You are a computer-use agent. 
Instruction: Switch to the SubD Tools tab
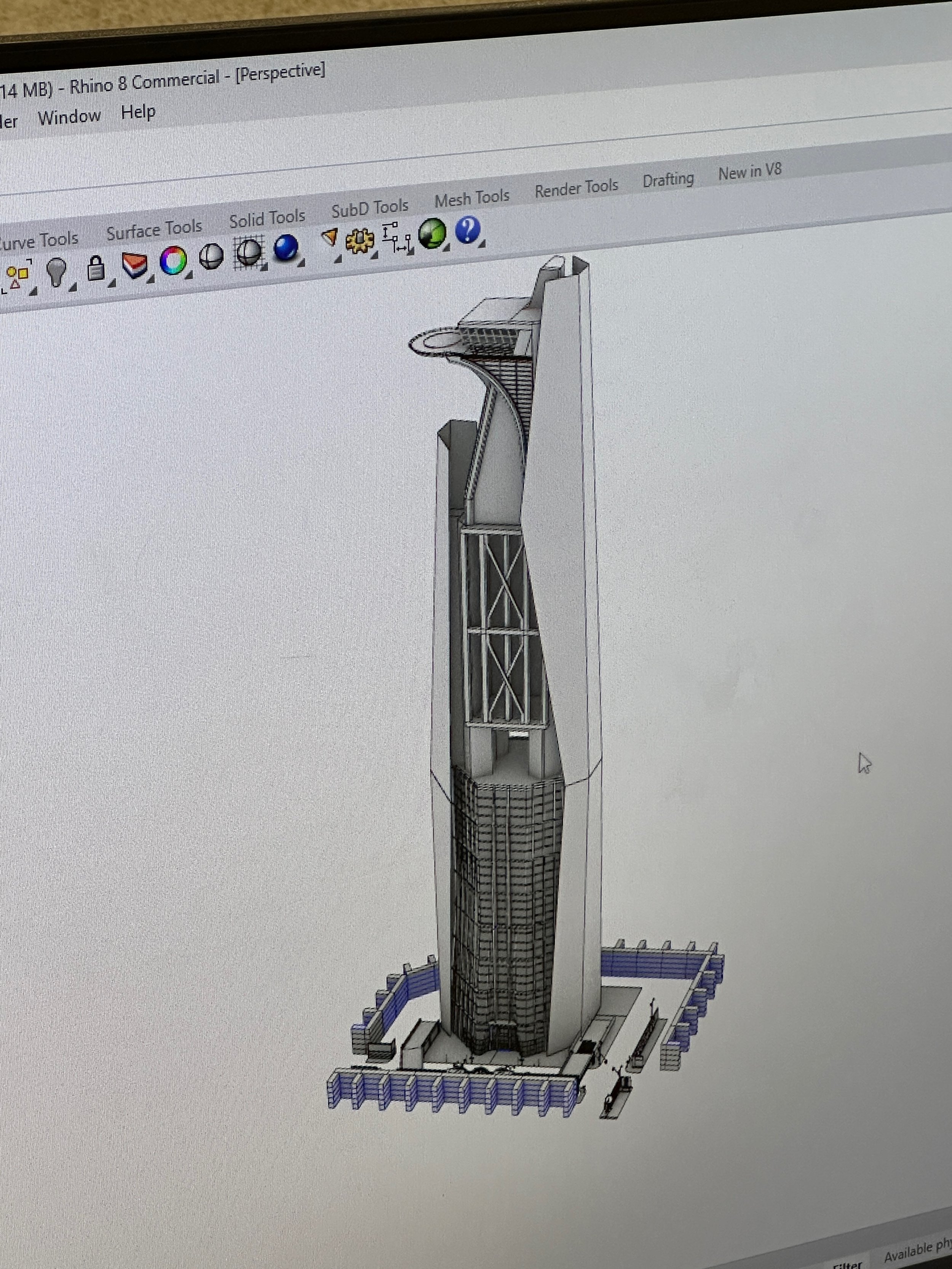tap(369, 208)
